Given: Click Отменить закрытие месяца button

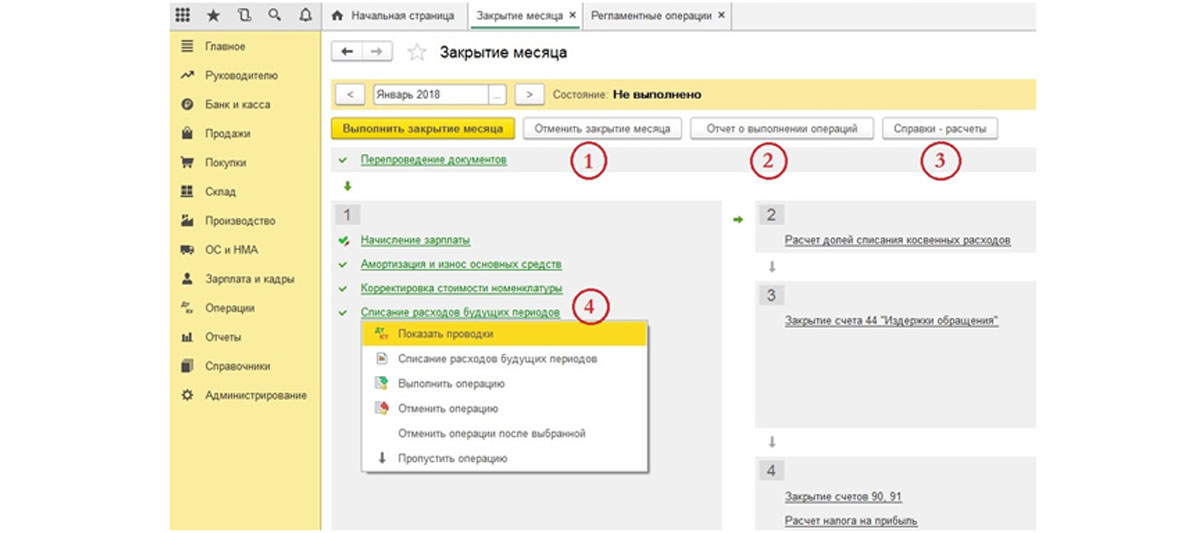Looking at the screenshot, I should [x=602, y=129].
